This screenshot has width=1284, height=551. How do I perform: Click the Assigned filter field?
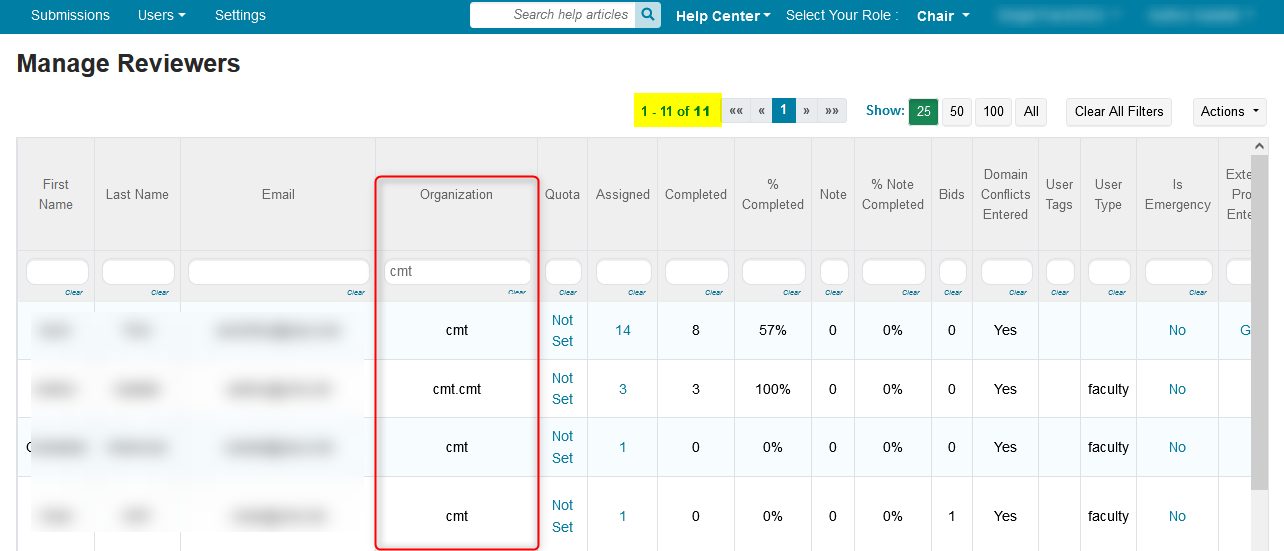[624, 272]
